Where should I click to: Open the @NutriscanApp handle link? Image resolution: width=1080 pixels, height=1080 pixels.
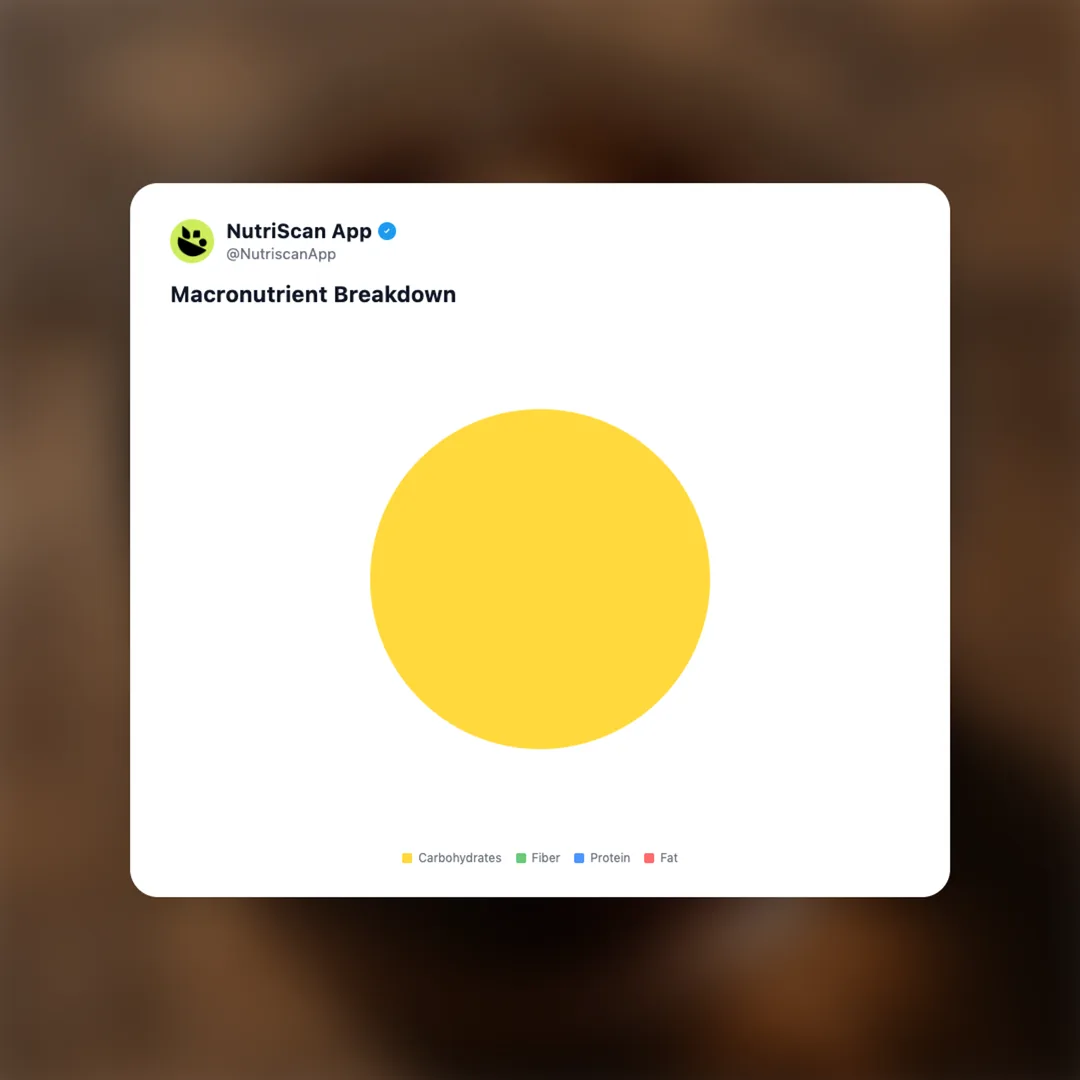tap(281, 254)
